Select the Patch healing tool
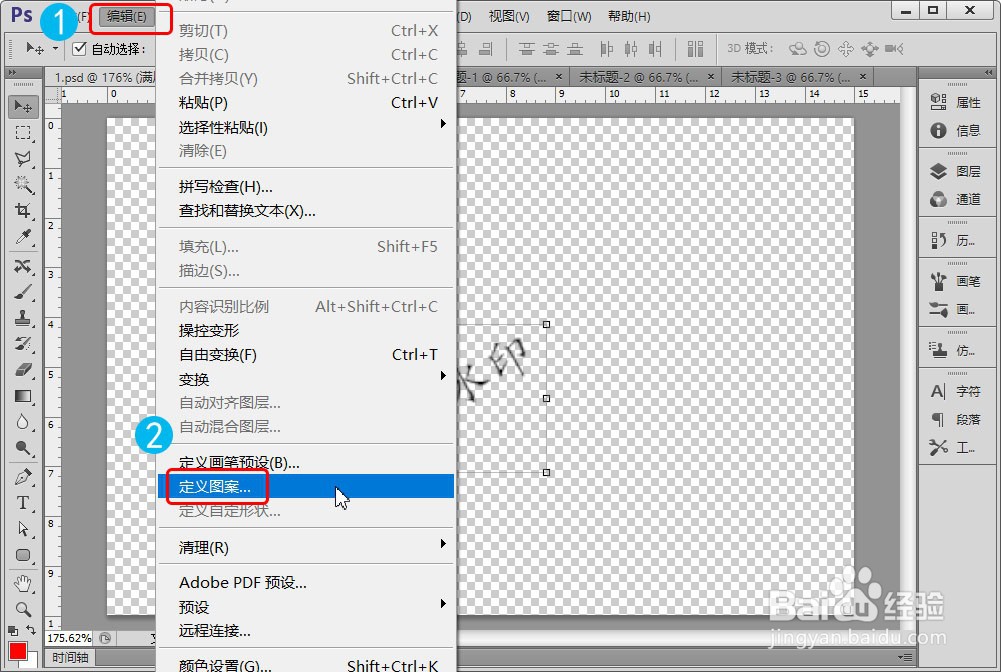1001x672 pixels. (x=23, y=265)
